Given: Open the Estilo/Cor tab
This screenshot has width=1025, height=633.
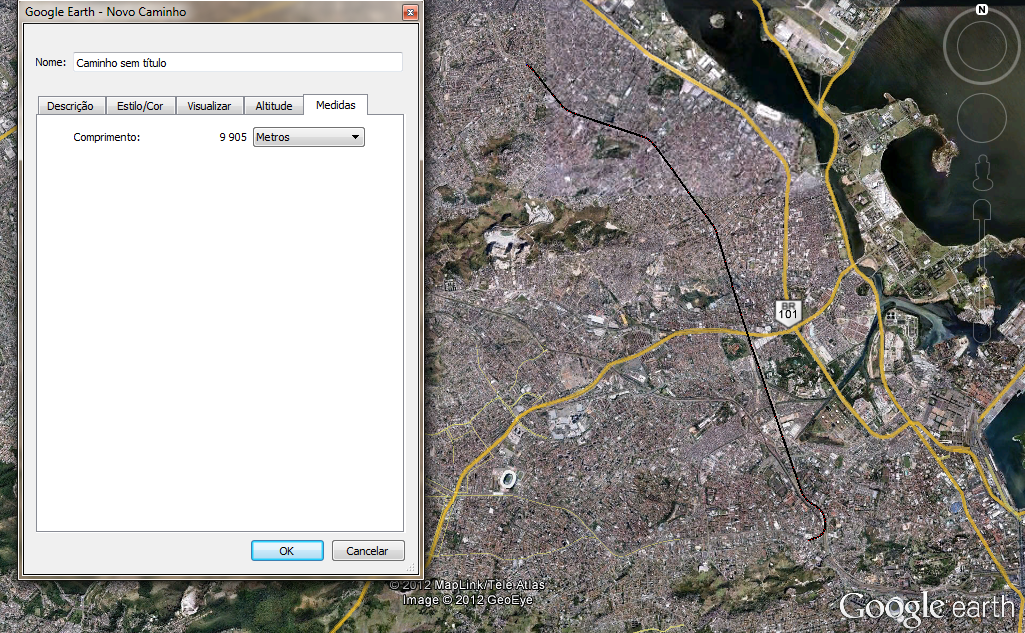Looking at the screenshot, I should (x=140, y=106).
